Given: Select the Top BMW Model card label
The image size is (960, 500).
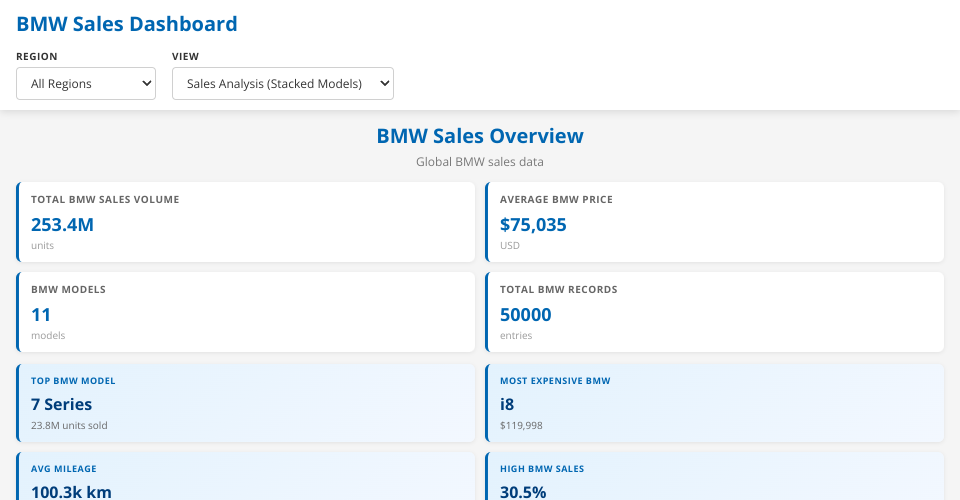Looking at the screenshot, I should (x=73, y=381).
